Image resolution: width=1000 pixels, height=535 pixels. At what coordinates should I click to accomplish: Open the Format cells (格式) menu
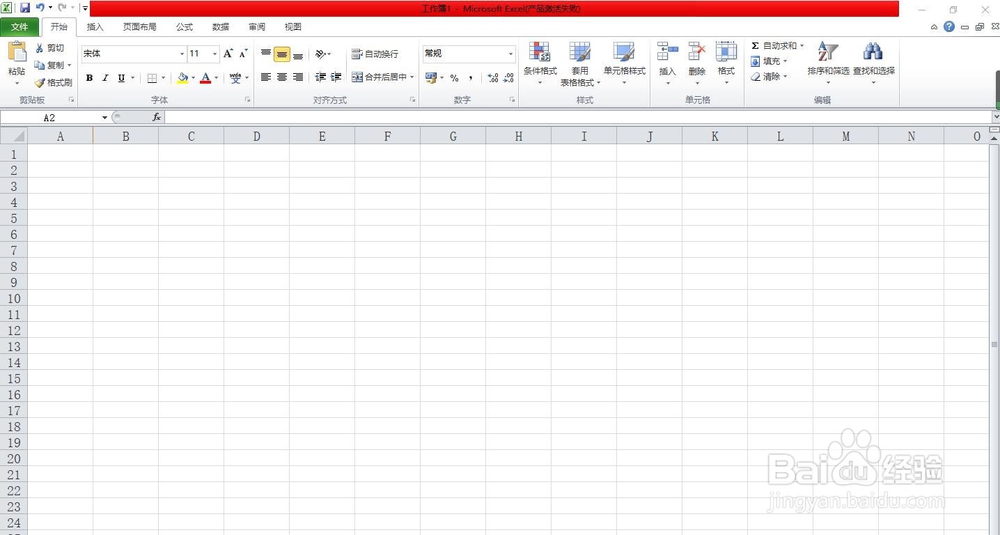726,62
